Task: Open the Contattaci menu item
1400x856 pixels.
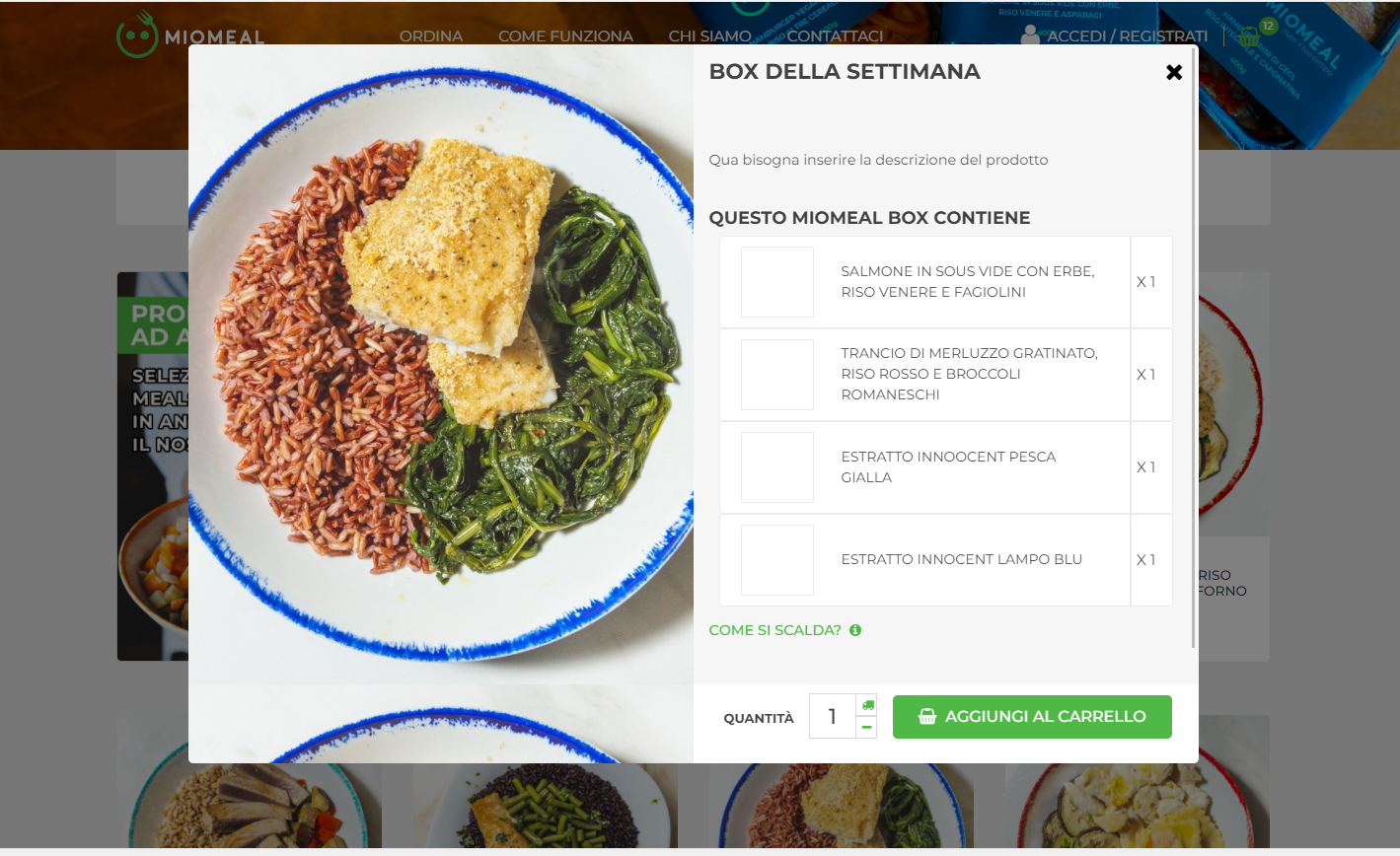Action: coord(835,36)
